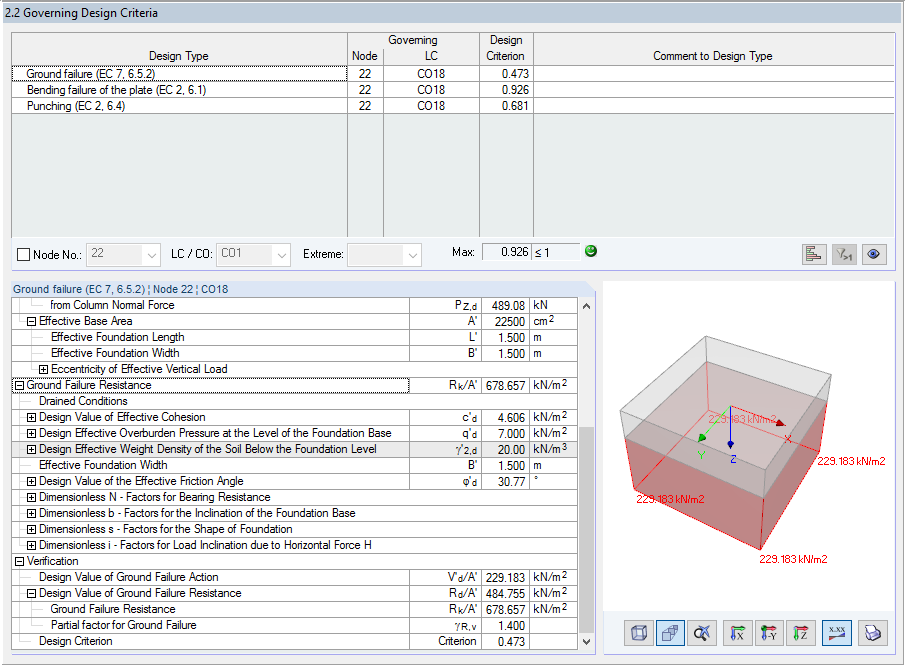The image size is (906, 667).
Task: Switch to wireframe model view
Action: pyautogui.click(x=637, y=632)
